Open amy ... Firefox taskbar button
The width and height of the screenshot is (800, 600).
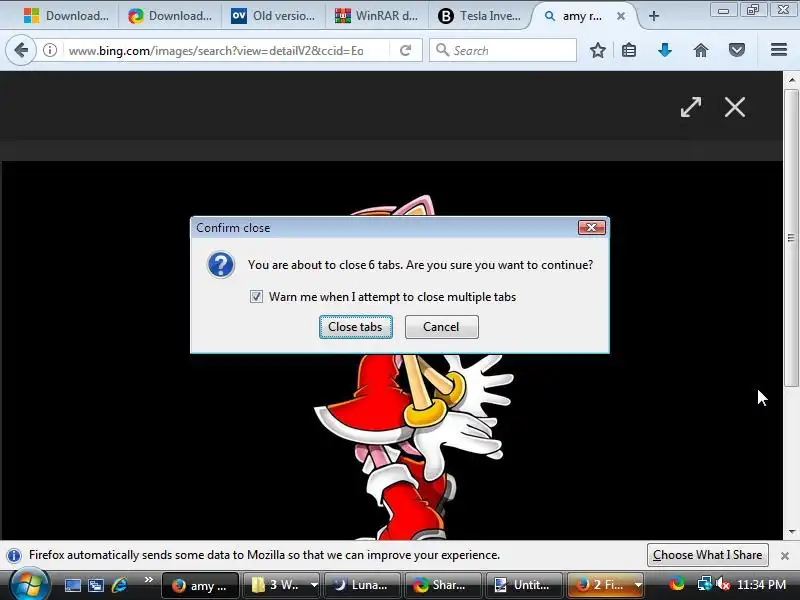200,585
